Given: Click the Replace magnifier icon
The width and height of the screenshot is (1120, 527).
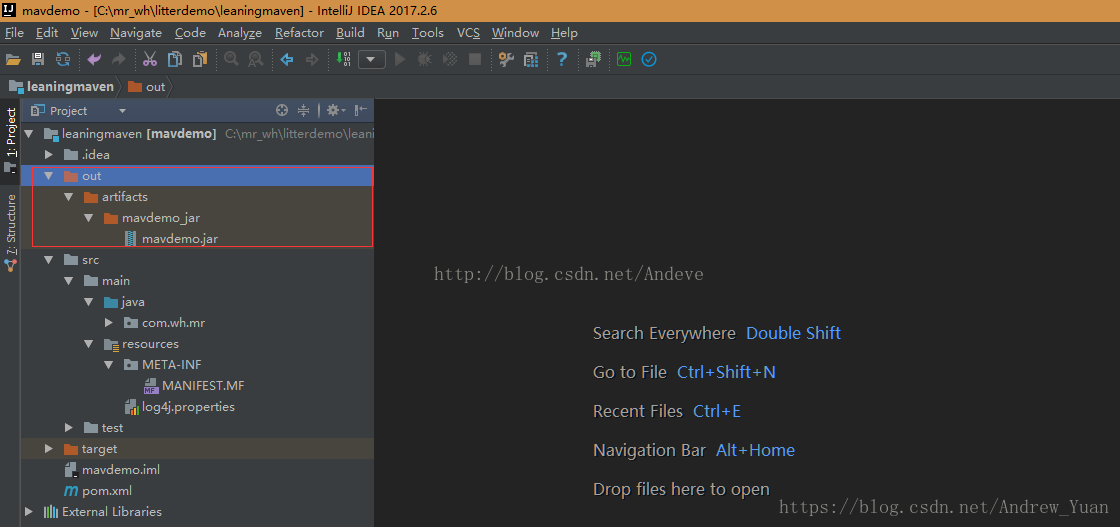Looking at the screenshot, I should coord(255,59).
